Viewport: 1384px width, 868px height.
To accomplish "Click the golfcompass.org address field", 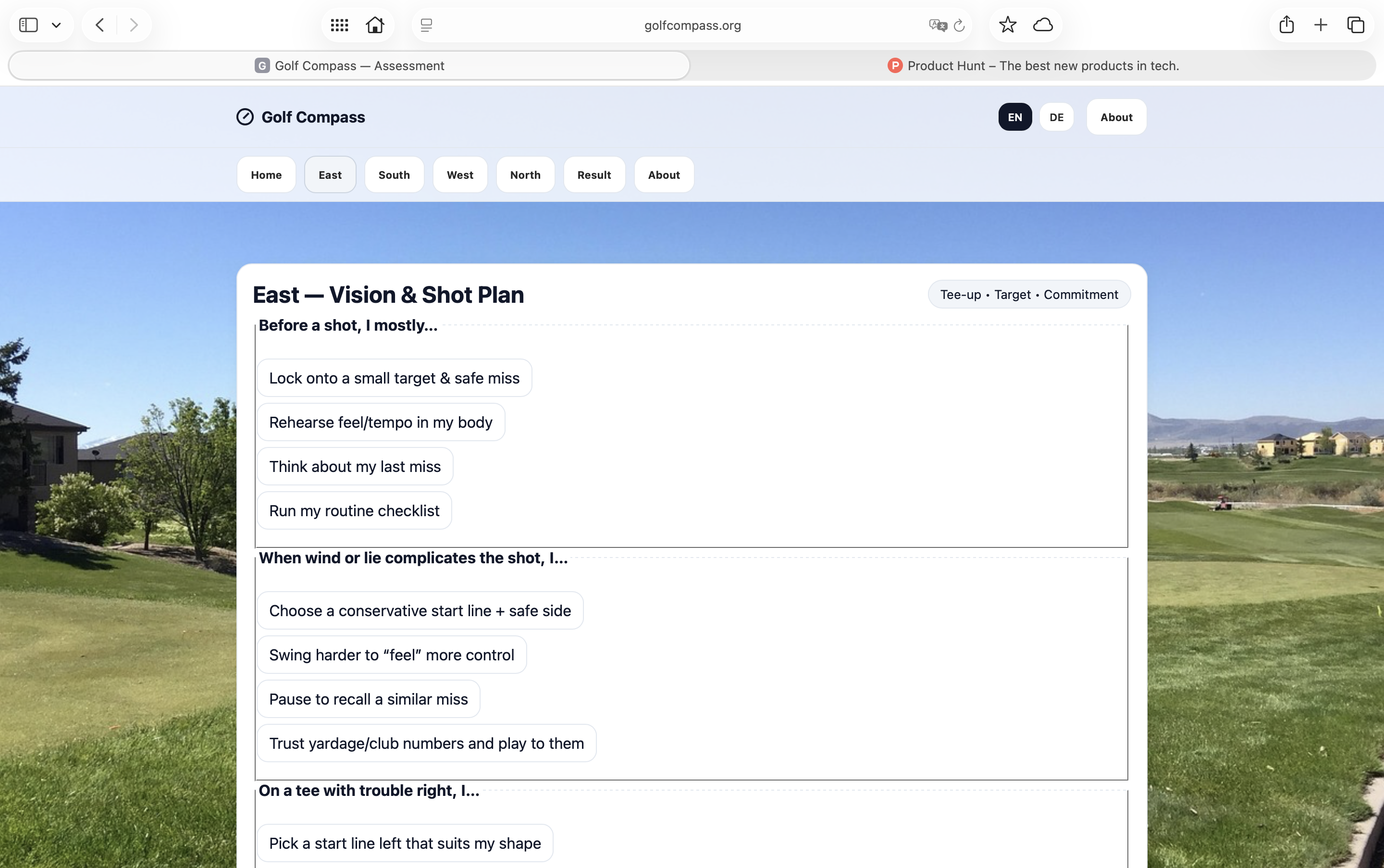I will point(692,25).
